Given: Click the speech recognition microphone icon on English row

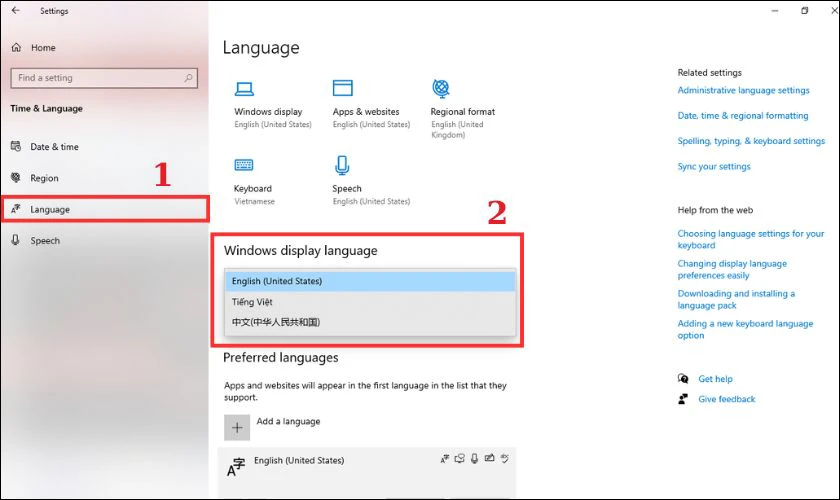Looking at the screenshot, I should point(475,459).
